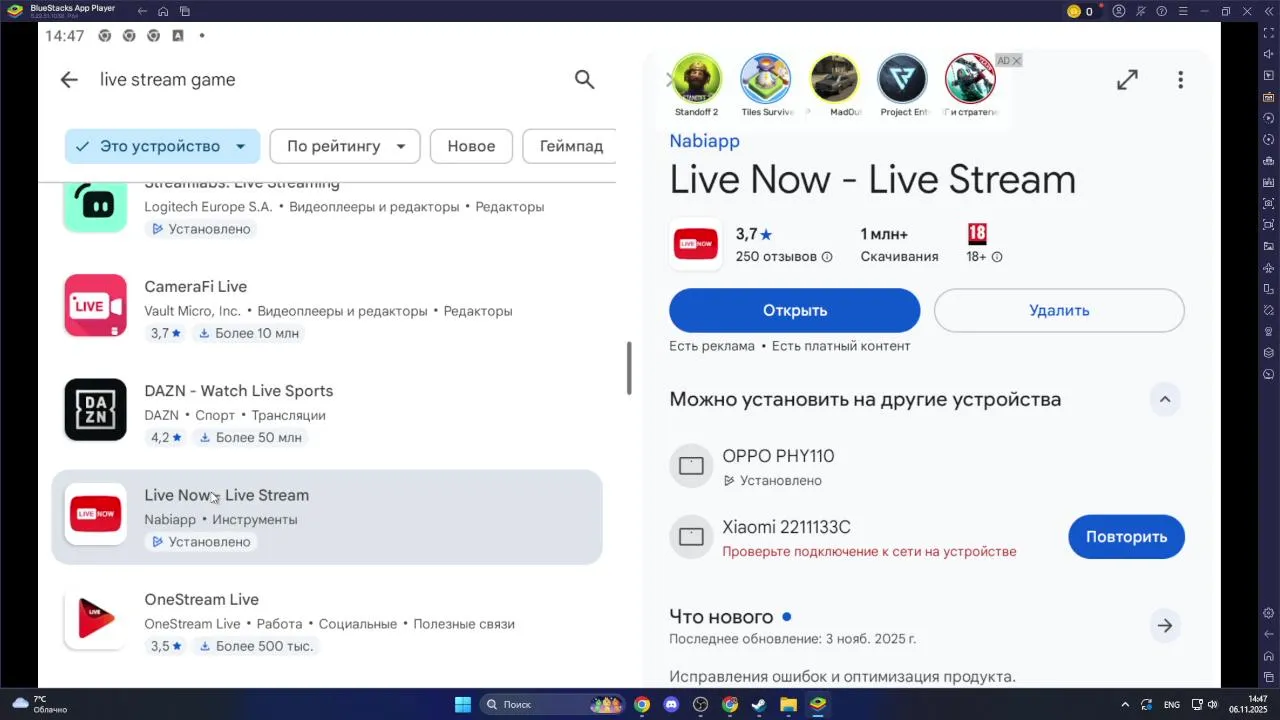Click volume icon in BlueStacks sidebar
This screenshot has height=720, width=1280.
coord(1269,54)
